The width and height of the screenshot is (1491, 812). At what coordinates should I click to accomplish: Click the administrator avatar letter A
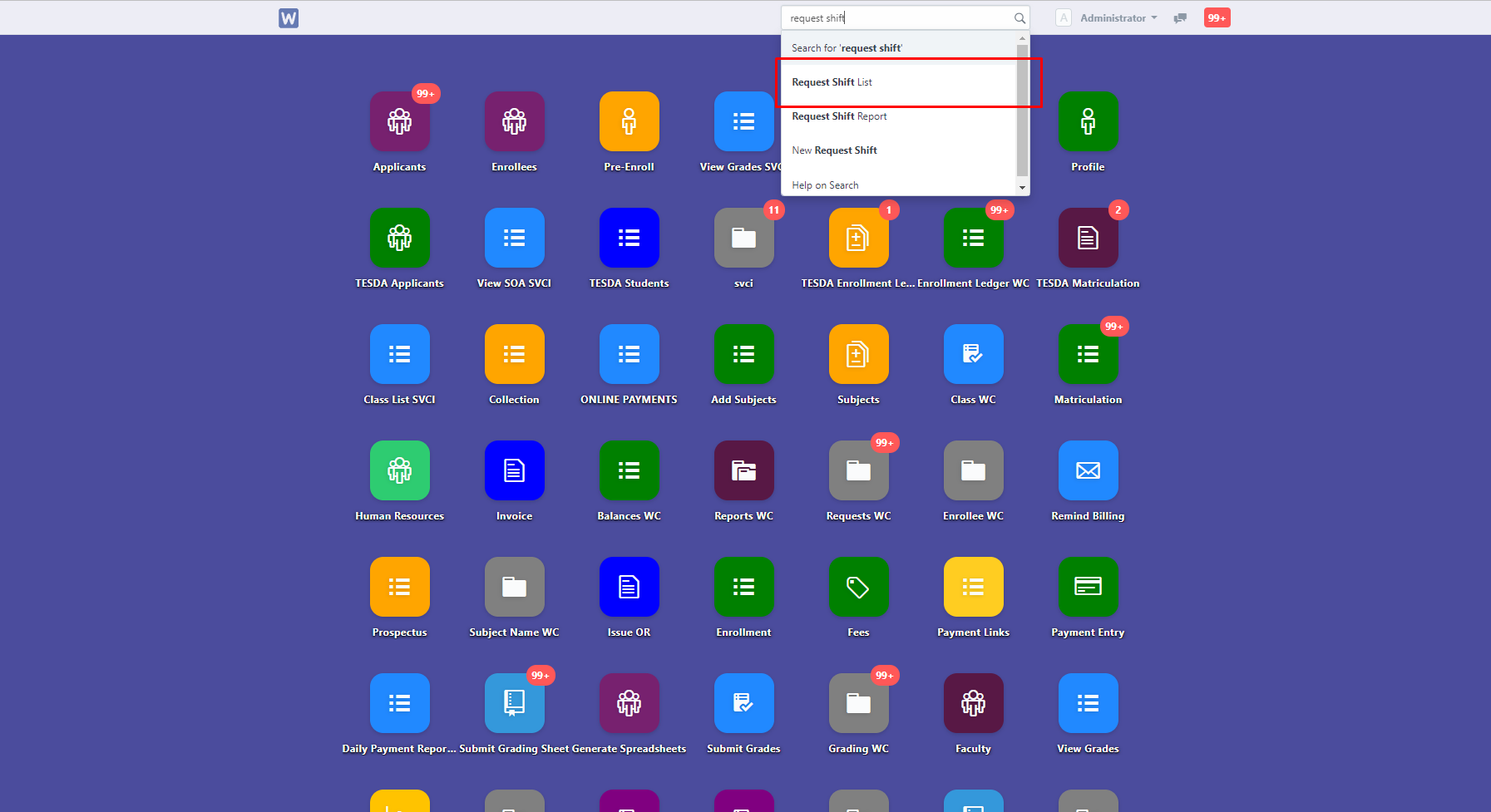[1064, 18]
